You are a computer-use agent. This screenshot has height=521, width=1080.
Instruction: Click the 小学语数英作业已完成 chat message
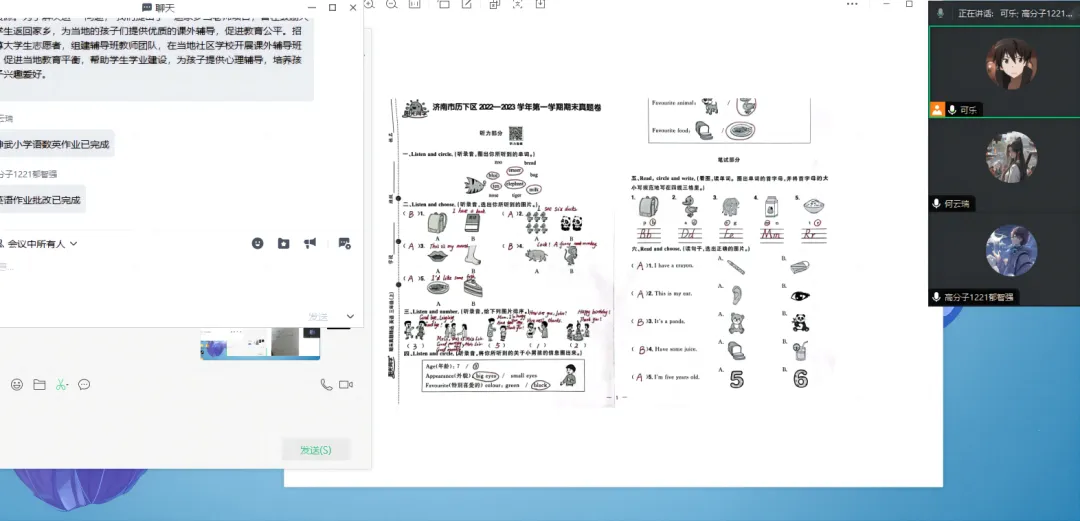tap(55, 144)
